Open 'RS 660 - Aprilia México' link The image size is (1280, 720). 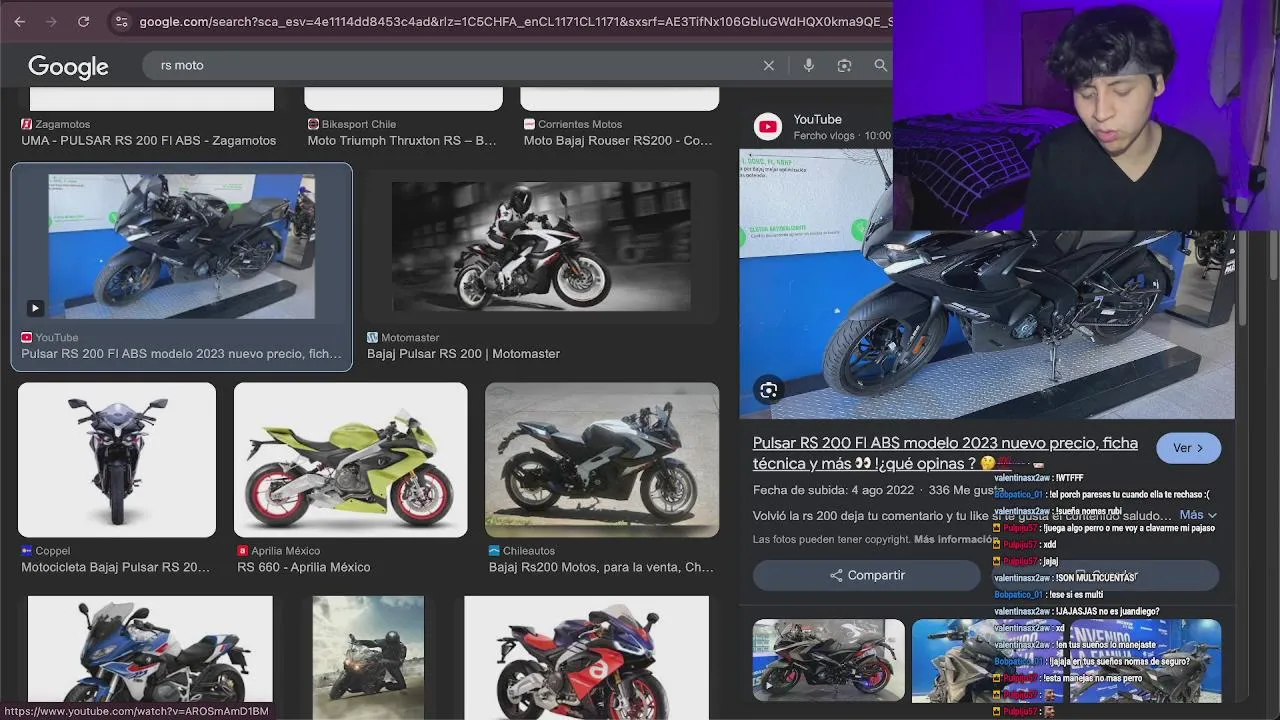(304, 567)
